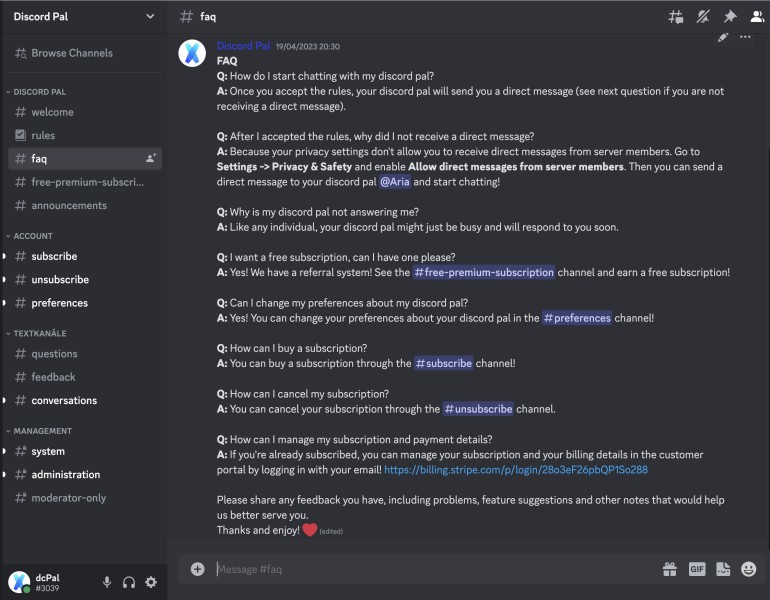Select the rules channel
This screenshot has height=600, width=770.
[43, 135]
